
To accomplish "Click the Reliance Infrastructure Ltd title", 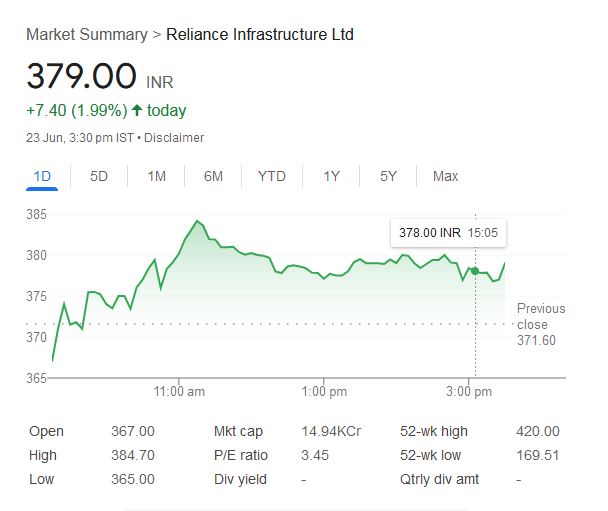I will click(259, 35).
